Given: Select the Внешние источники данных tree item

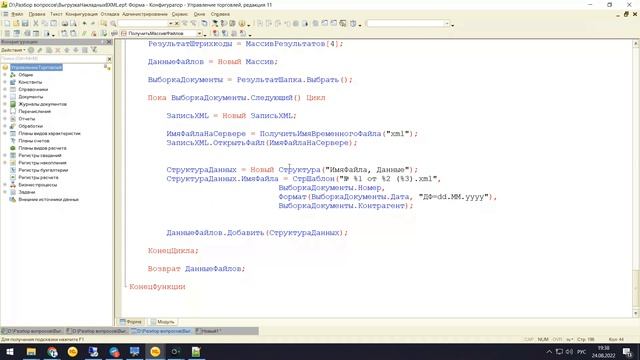Looking at the screenshot, I should pos(48,200).
